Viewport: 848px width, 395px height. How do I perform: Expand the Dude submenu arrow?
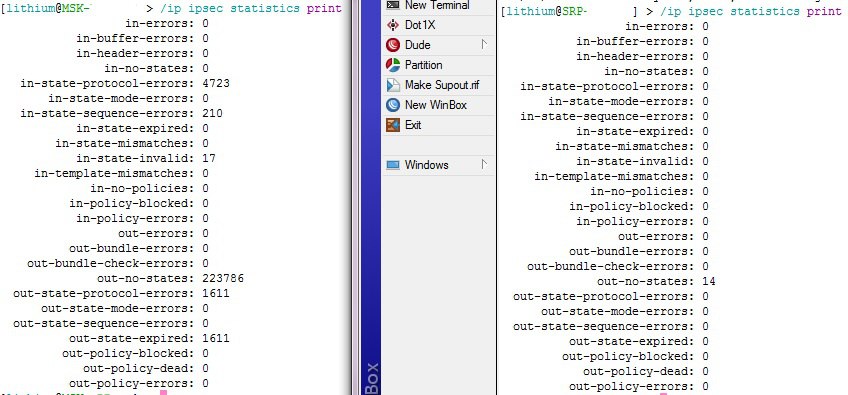coord(484,44)
